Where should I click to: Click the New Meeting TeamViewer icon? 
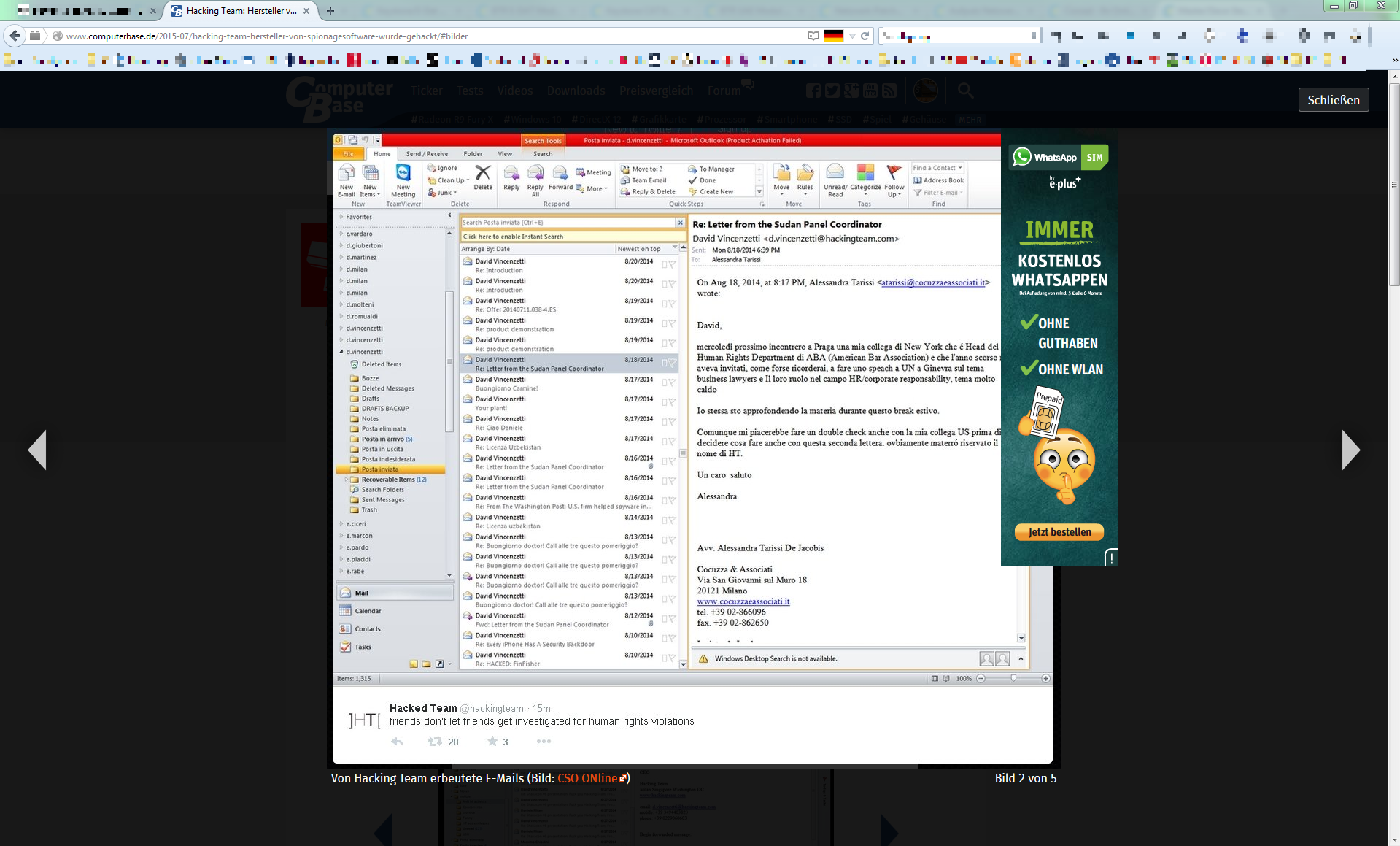click(x=403, y=173)
